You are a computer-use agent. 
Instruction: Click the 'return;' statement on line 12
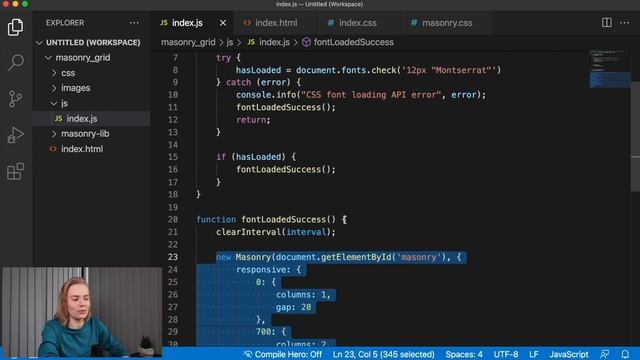click(x=253, y=120)
